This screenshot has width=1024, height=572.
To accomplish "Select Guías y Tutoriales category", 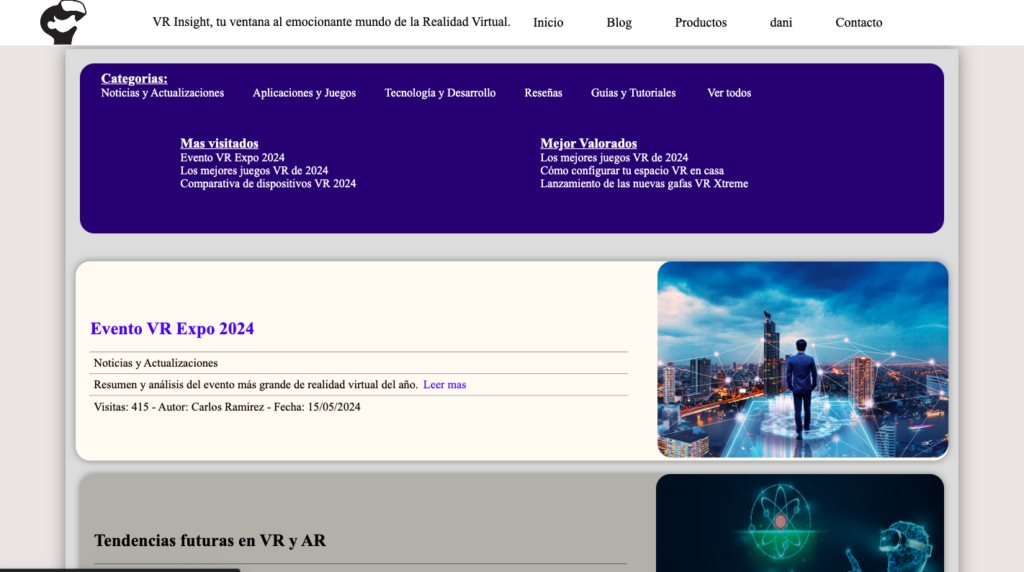I will point(633,93).
